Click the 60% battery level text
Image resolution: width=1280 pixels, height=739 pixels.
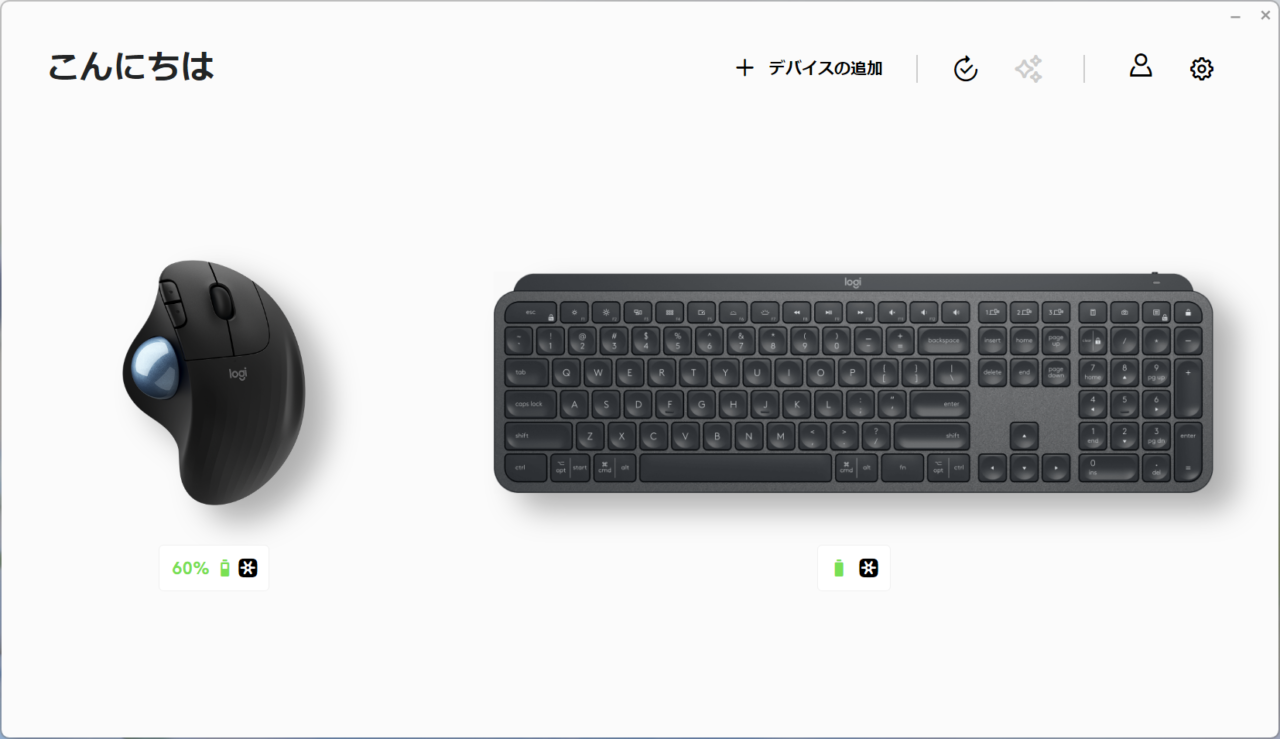[190, 568]
